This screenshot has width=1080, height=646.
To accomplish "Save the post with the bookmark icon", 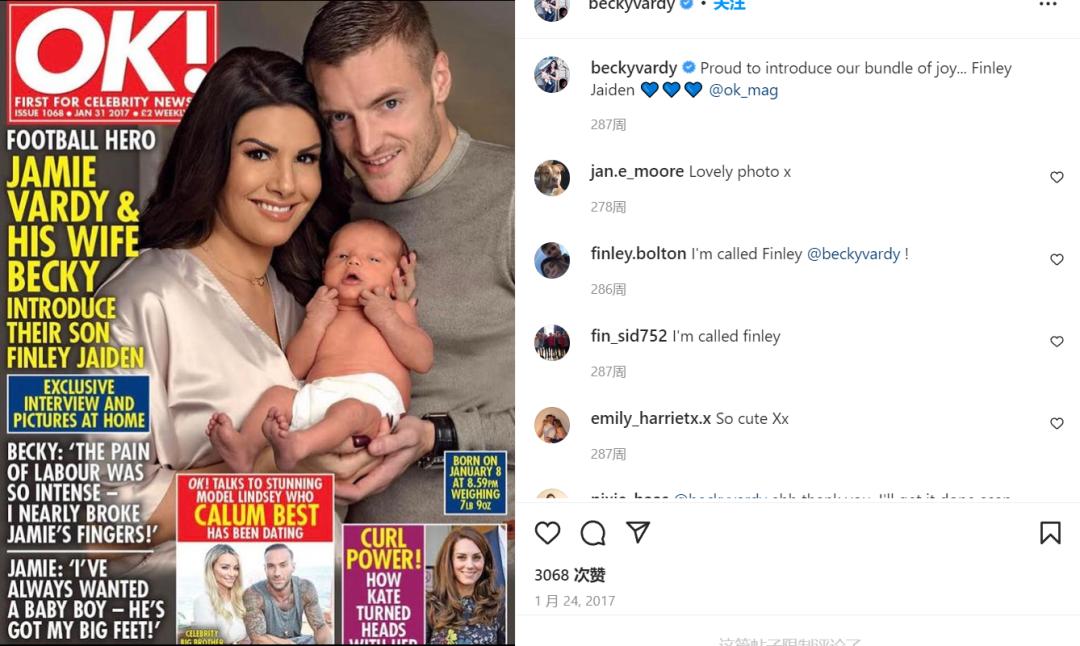I will [x=1050, y=532].
